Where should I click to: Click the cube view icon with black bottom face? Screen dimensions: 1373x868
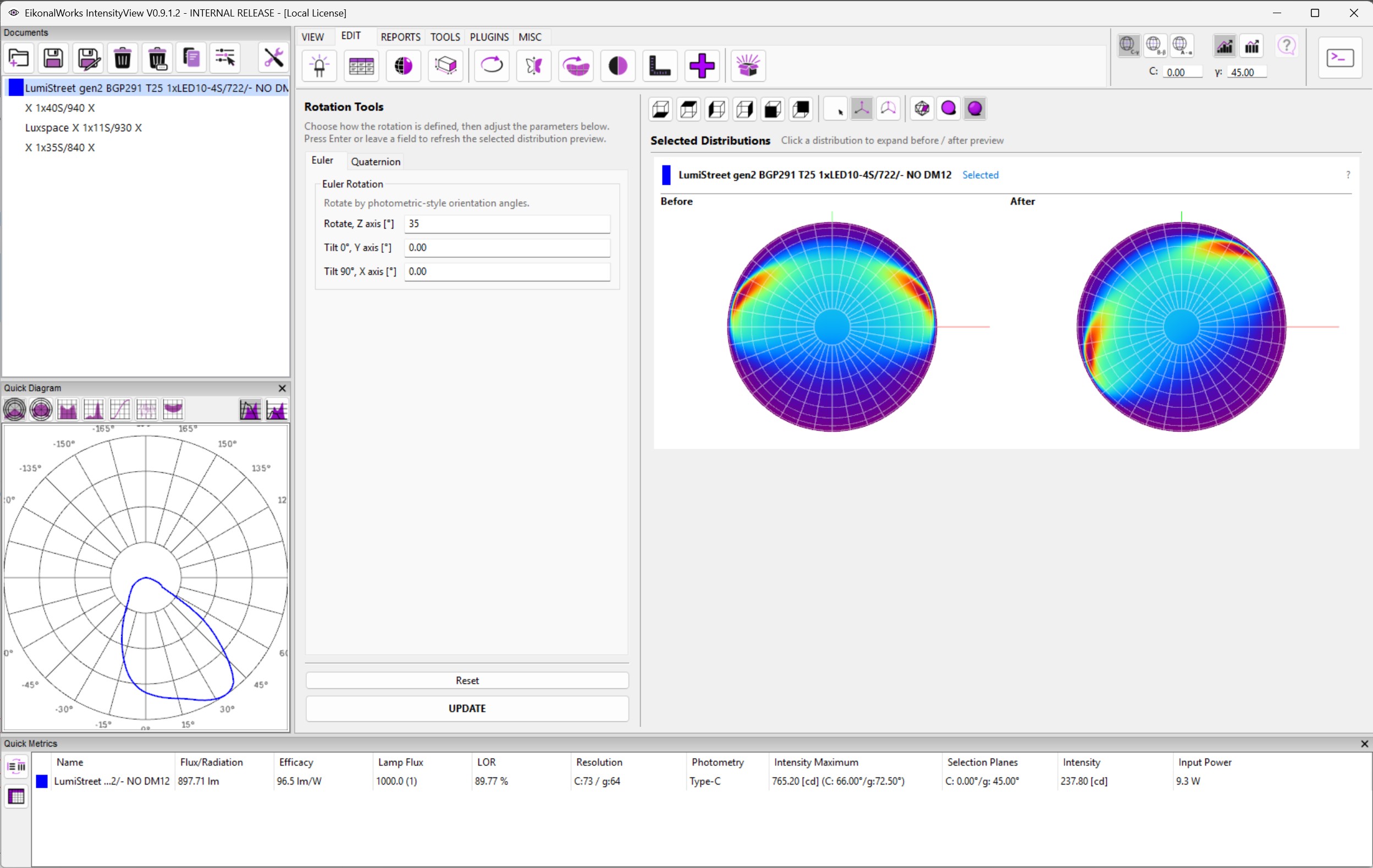(661, 109)
